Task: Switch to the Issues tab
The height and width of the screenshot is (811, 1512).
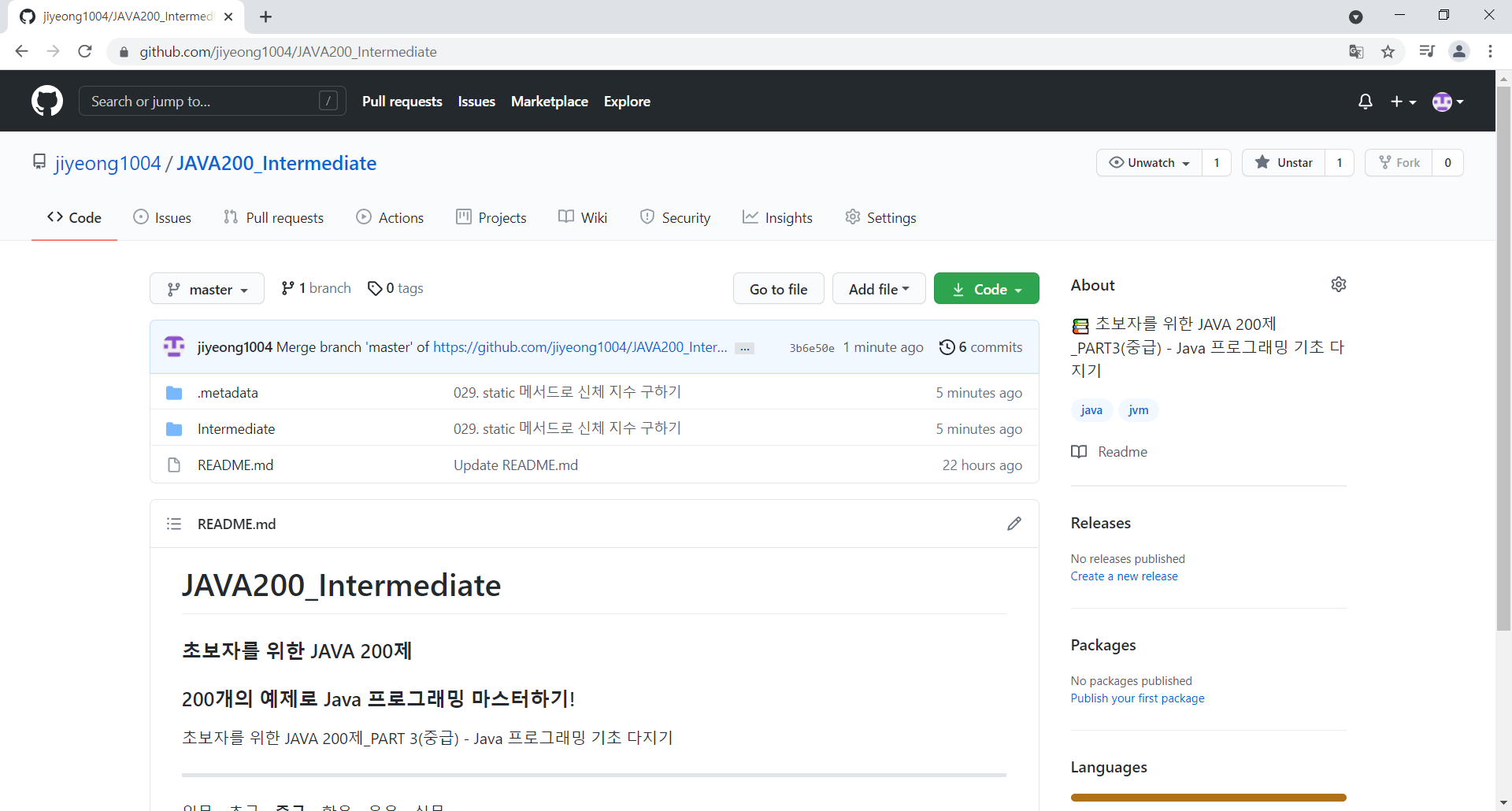Action: (162, 217)
